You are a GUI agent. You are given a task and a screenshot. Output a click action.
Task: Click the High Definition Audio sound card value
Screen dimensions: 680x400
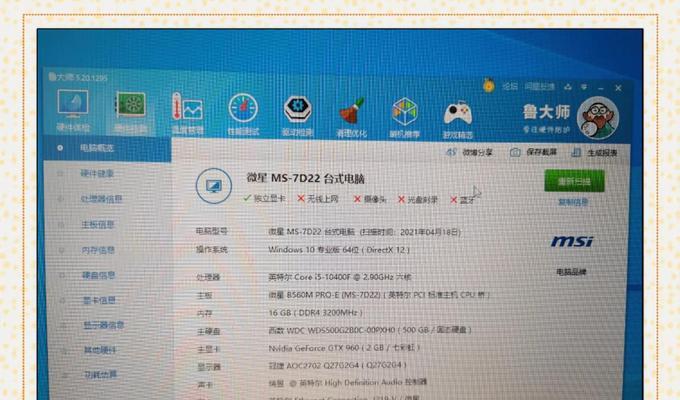pyautogui.click(x=348, y=383)
